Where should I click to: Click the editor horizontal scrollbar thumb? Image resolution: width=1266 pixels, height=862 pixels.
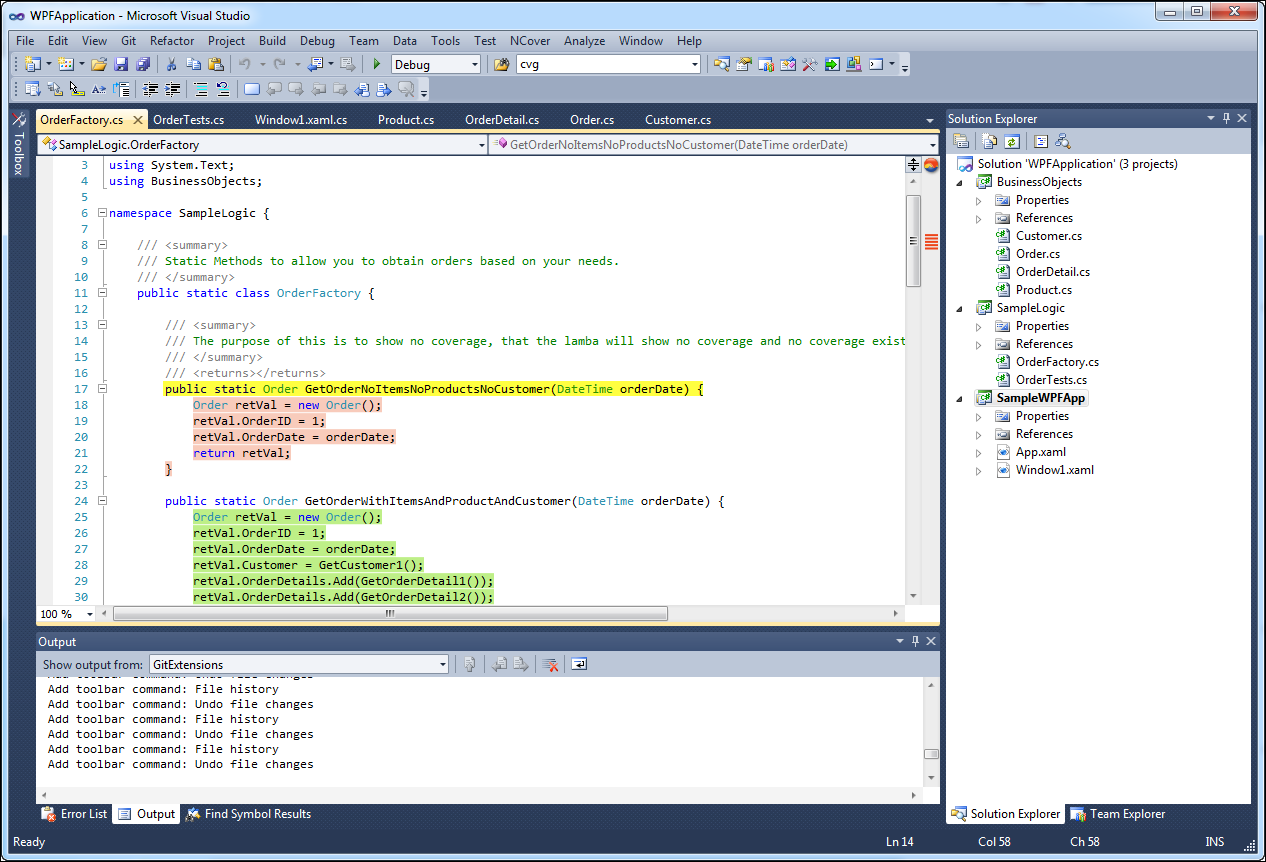pyautogui.click(x=389, y=614)
